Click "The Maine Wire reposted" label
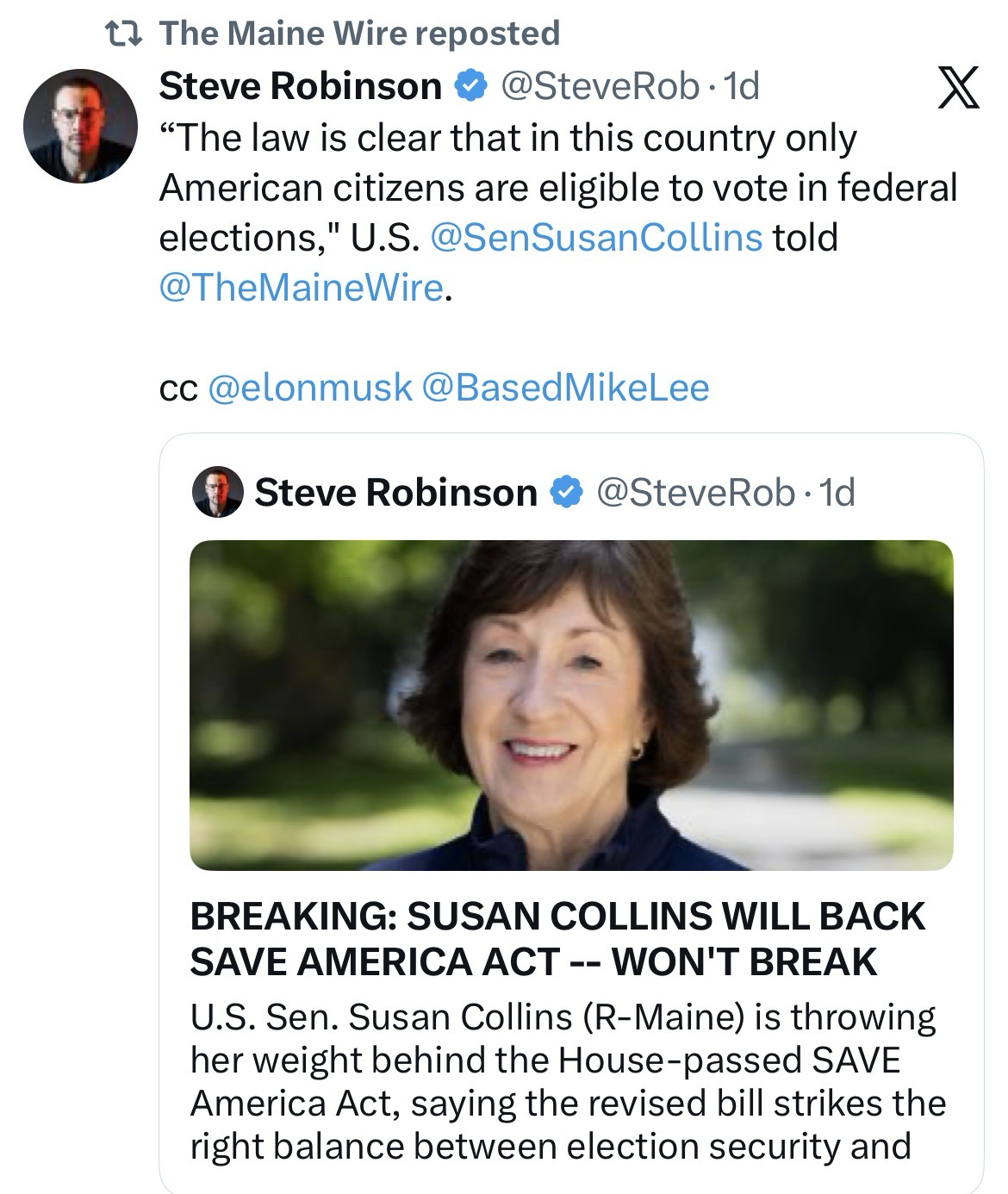Image resolution: width=1008 pixels, height=1194 pixels. [359, 34]
